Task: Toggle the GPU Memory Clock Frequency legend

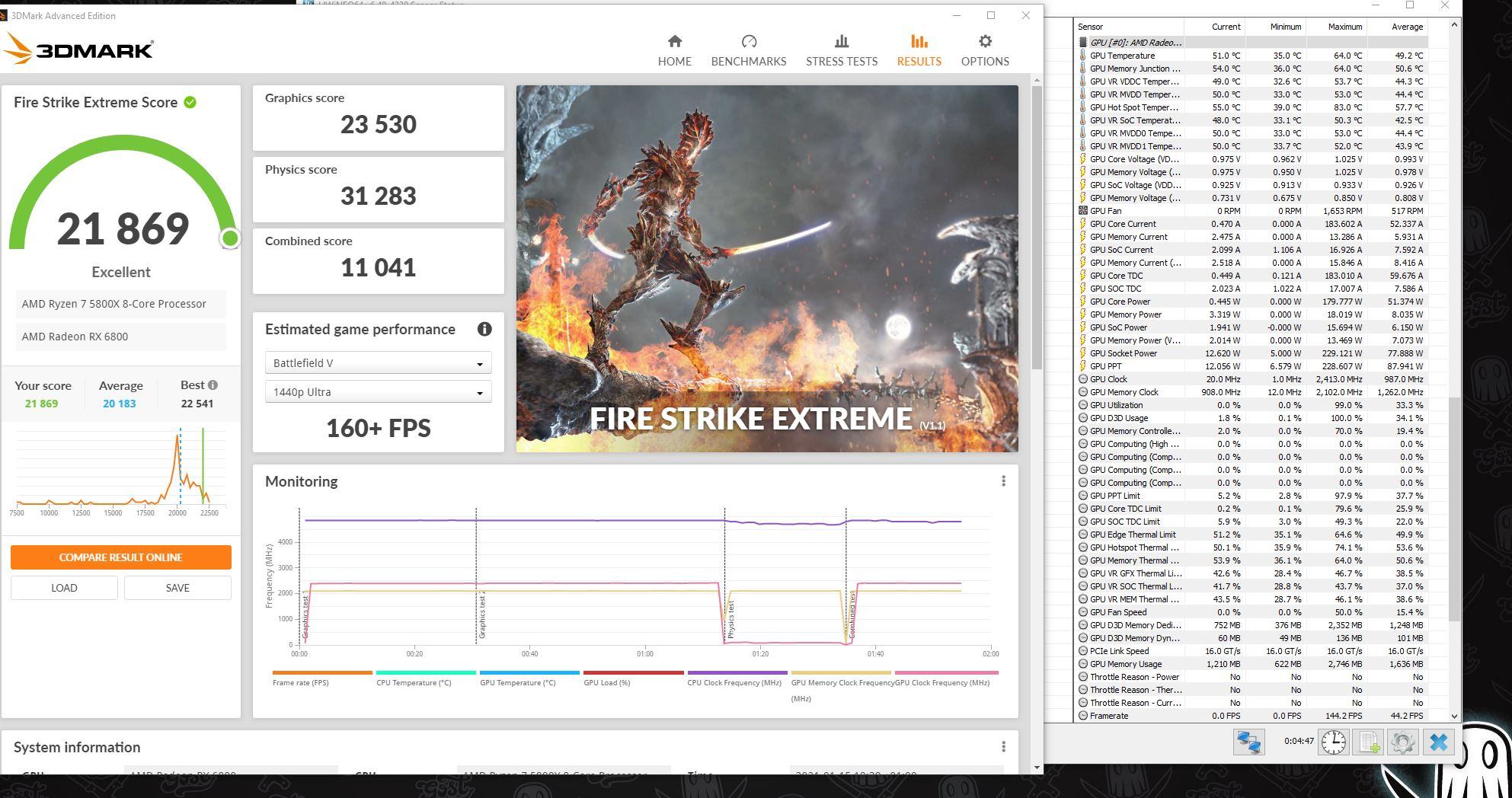Action: point(841,685)
